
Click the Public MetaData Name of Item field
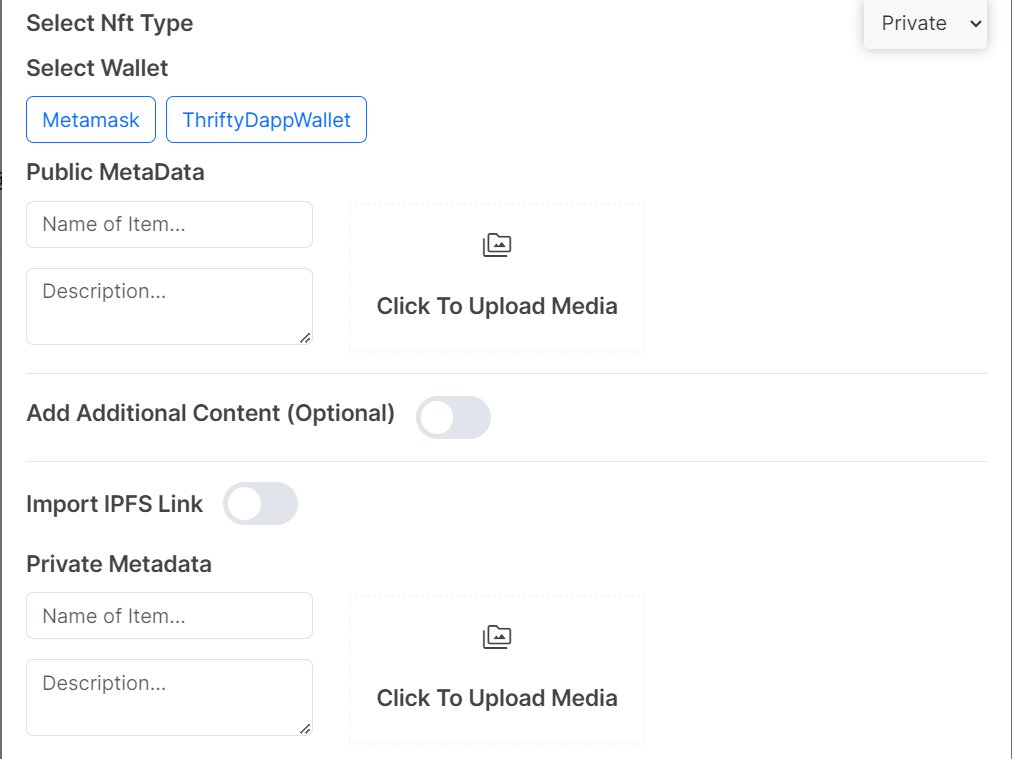[x=170, y=225]
